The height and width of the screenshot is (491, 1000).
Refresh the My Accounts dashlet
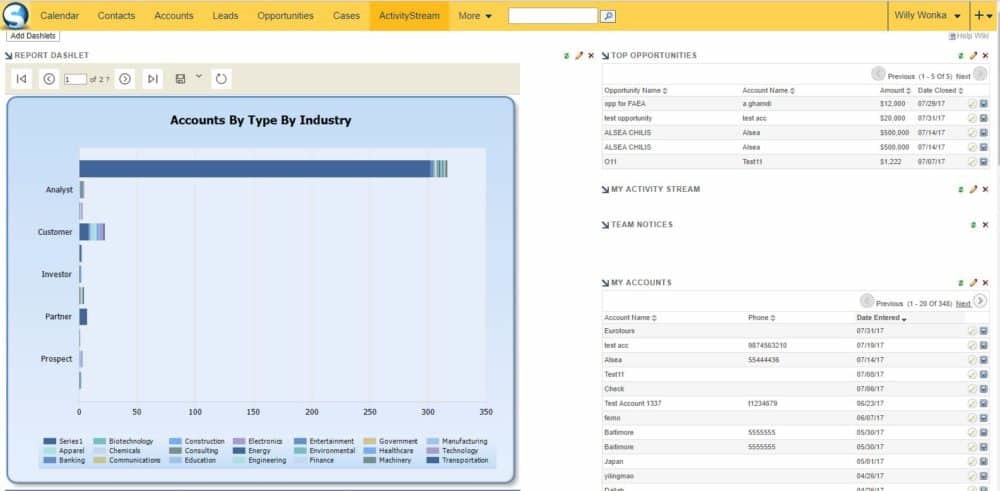pyautogui.click(x=960, y=283)
